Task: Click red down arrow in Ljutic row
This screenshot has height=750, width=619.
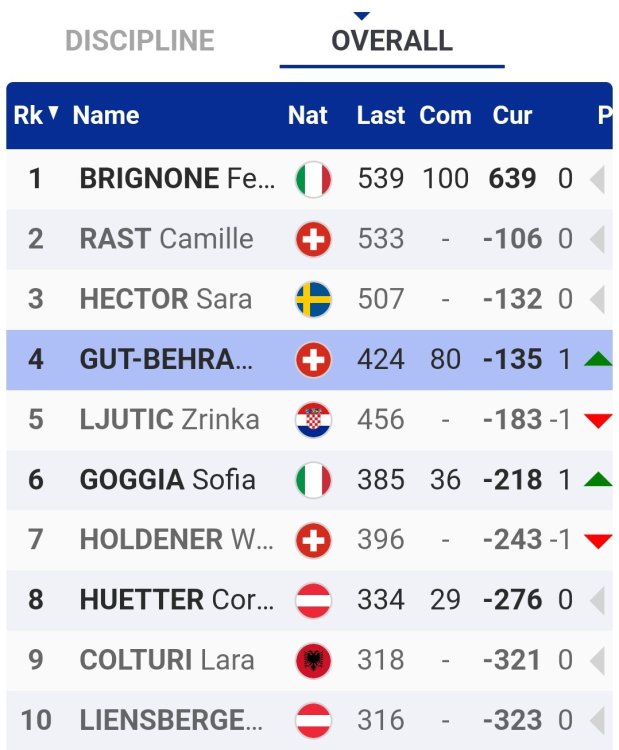Action: 598,420
